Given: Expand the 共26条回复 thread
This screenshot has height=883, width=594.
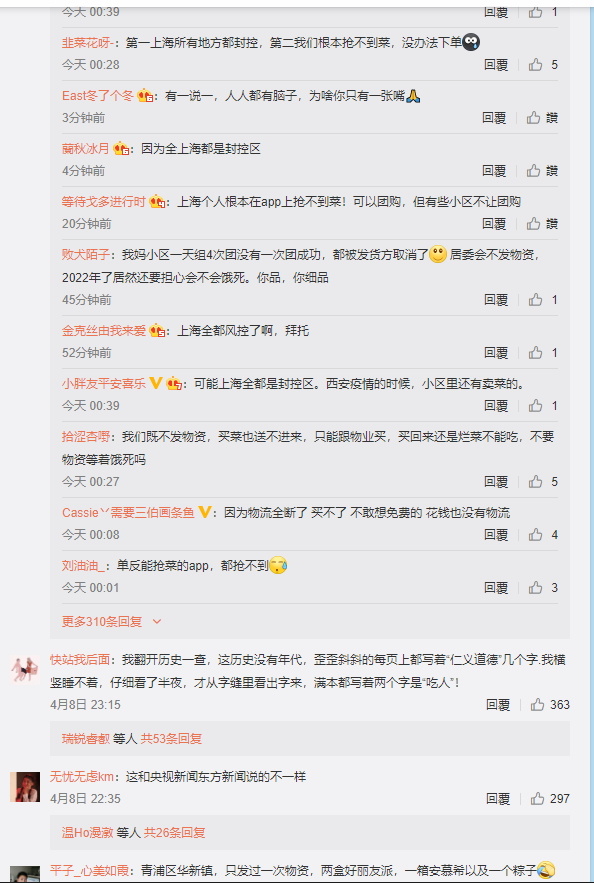Looking at the screenshot, I should [x=175, y=832].
